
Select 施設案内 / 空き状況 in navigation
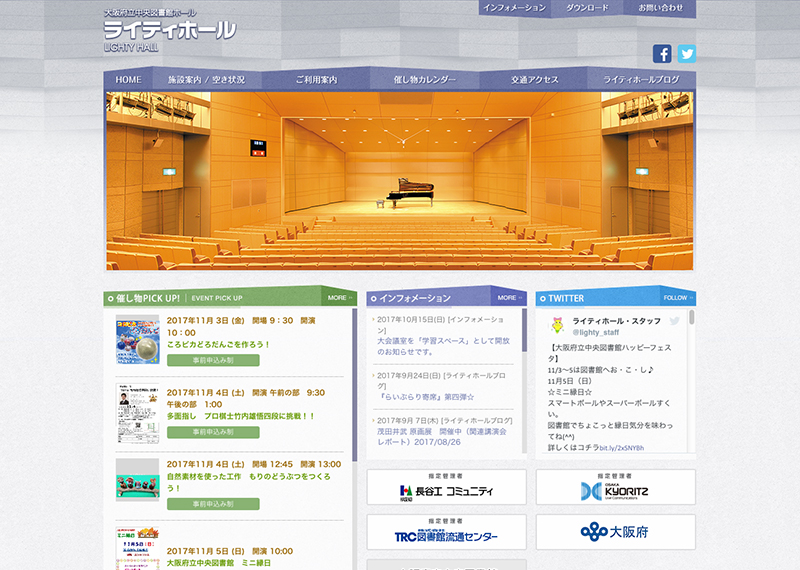(205, 79)
